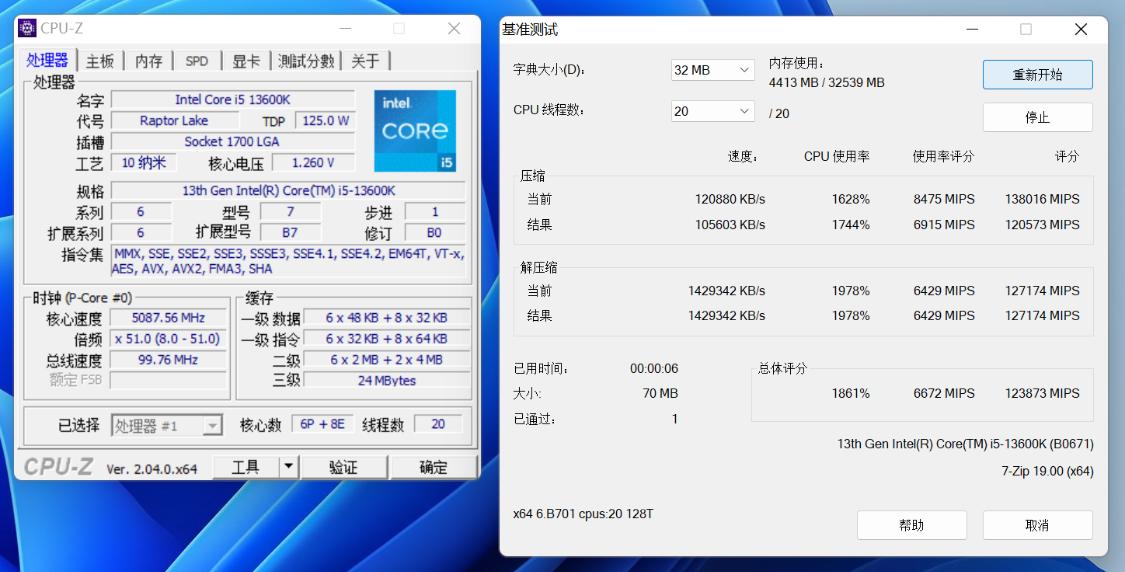Click the extended model value B7
The width and height of the screenshot is (1125, 572).
(290, 233)
